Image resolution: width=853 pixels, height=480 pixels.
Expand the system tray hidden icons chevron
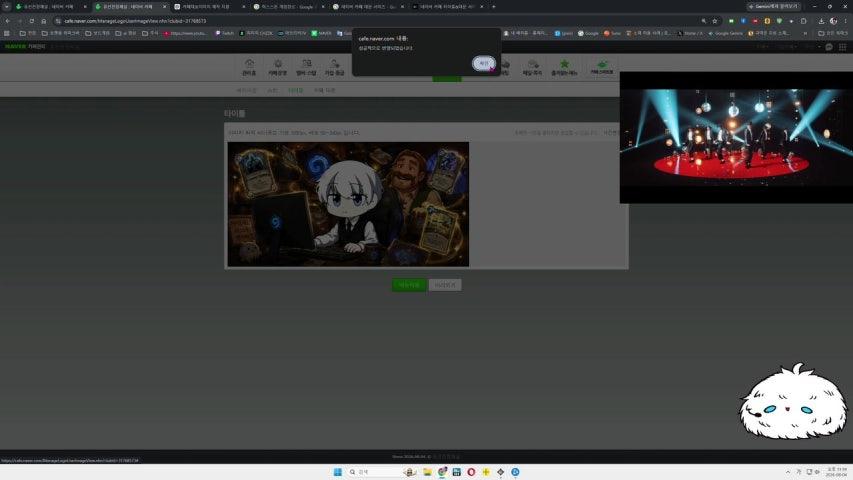point(788,472)
